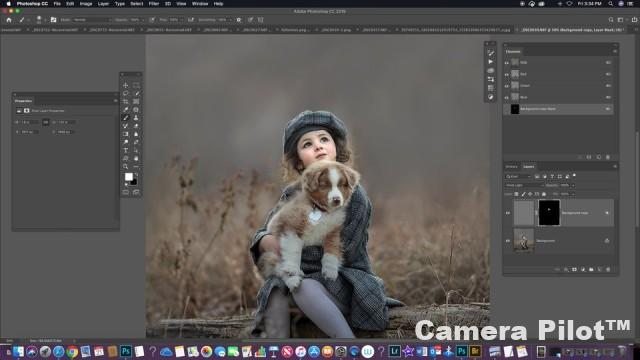Open the File menu
Screen dimensions: 640x360
(x=57, y=4)
